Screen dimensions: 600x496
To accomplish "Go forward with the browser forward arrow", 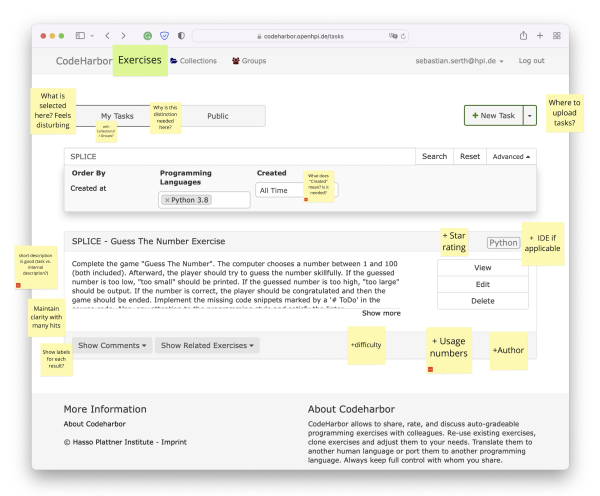I will pos(123,36).
